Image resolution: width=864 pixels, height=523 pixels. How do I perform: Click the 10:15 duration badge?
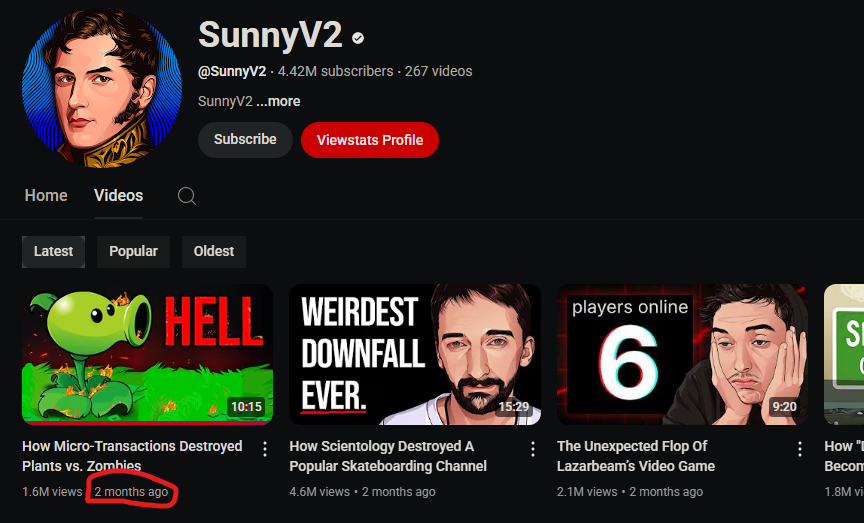click(246, 407)
